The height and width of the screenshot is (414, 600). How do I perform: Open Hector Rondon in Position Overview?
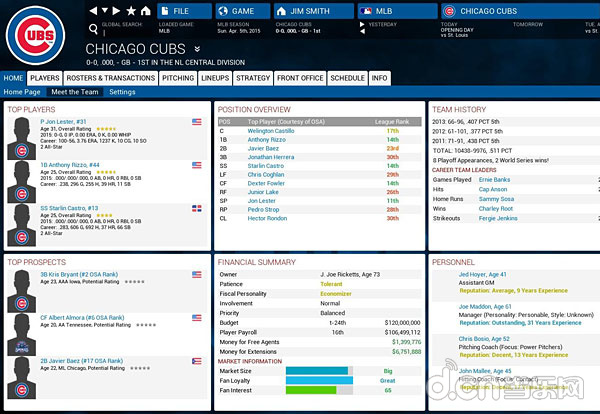pyautogui.click(x=267, y=218)
